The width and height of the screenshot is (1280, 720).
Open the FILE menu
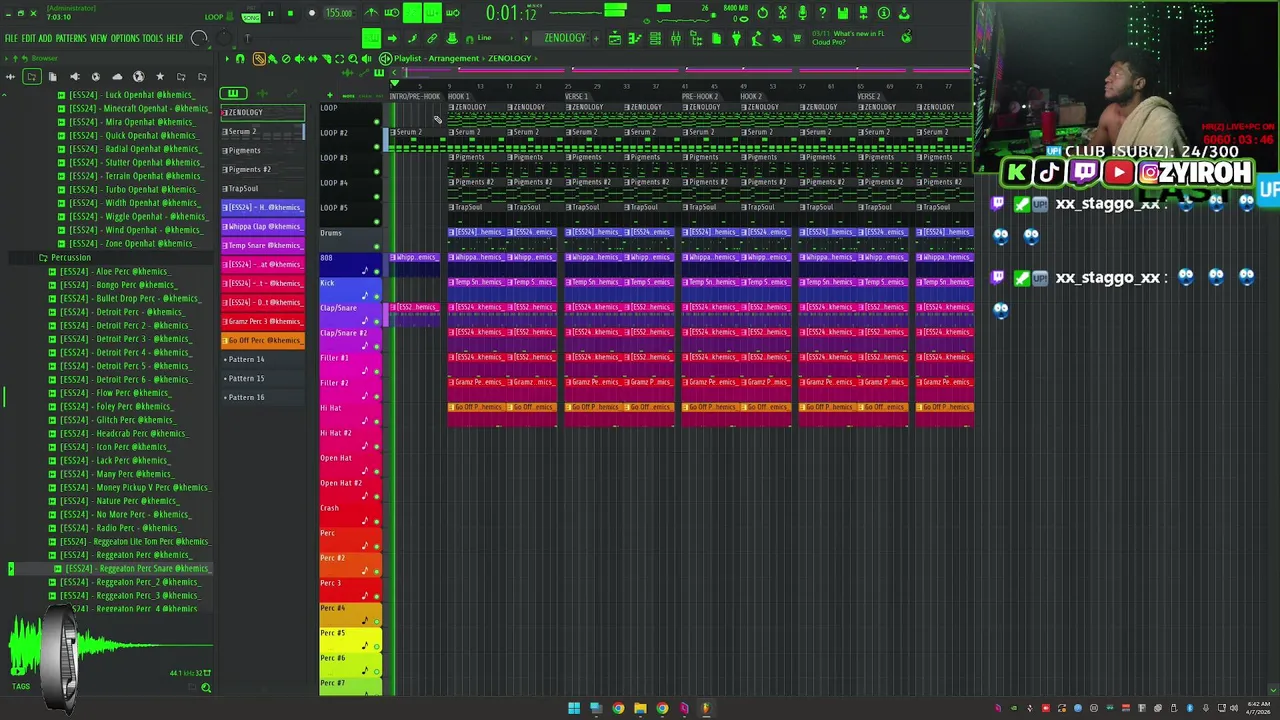[x=11, y=38]
